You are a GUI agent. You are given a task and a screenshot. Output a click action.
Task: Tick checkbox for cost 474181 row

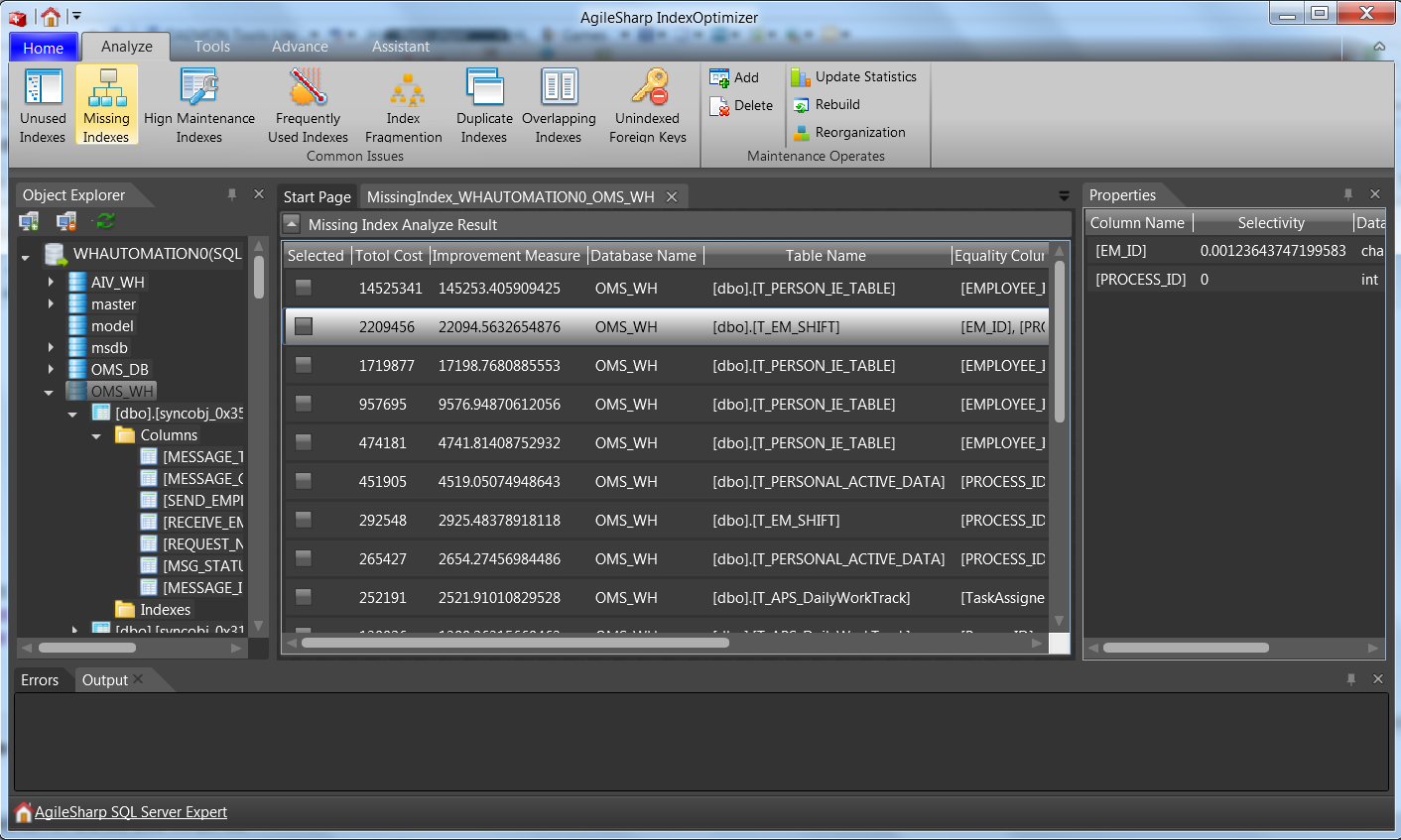click(304, 442)
